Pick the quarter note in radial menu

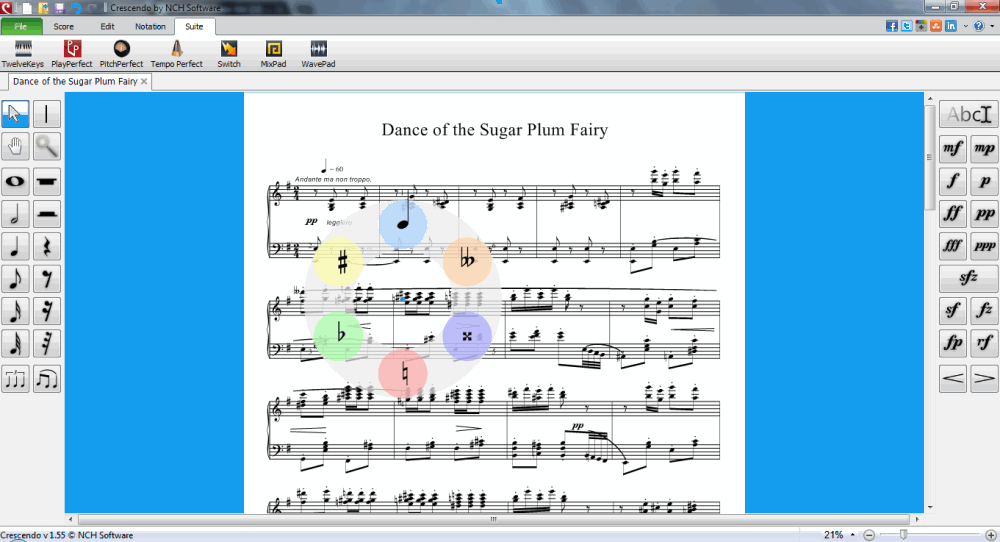[x=403, y=224]
